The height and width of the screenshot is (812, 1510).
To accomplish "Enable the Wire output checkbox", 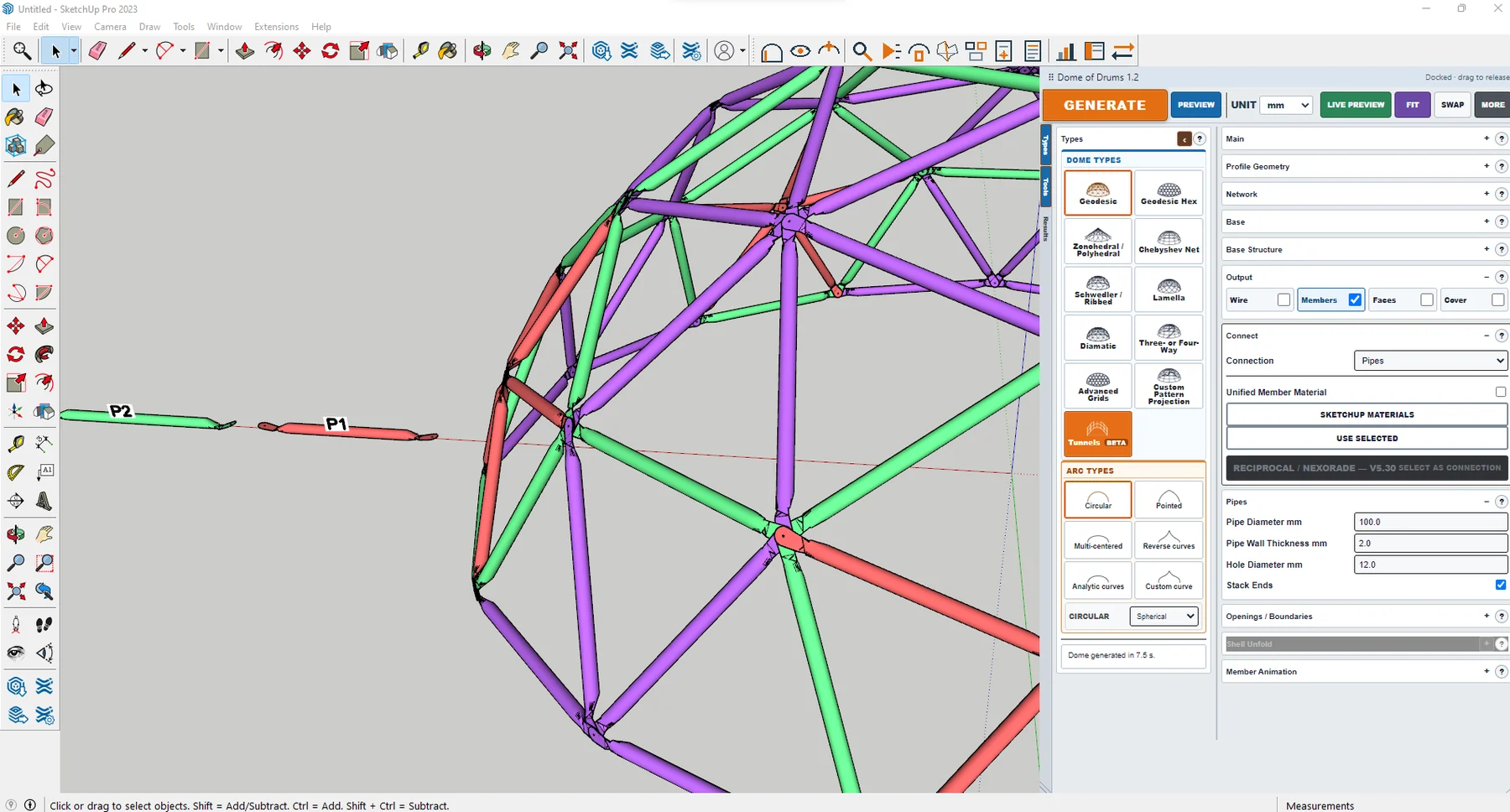I will tap(1283, 299).
